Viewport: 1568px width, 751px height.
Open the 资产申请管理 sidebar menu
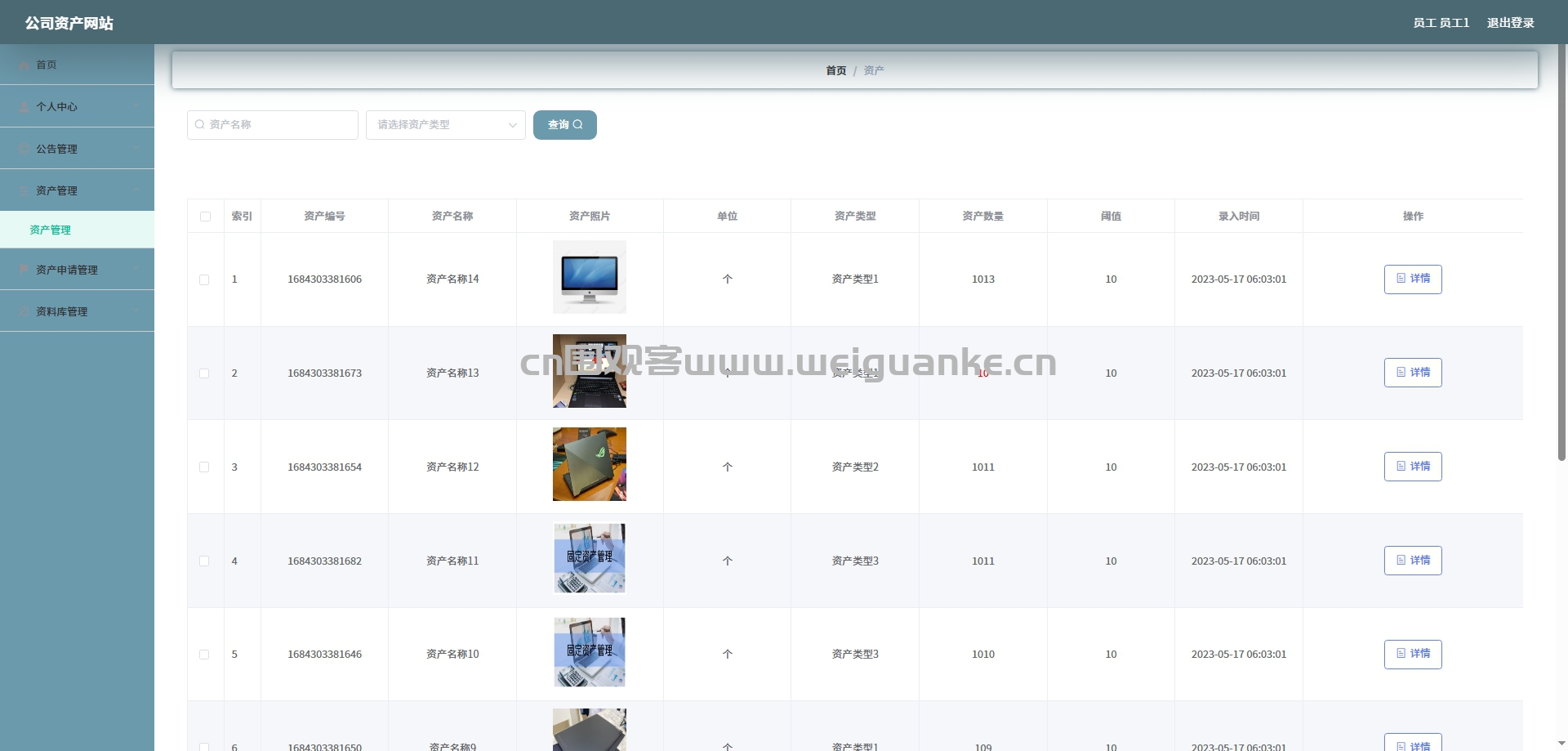click(77, 270)
